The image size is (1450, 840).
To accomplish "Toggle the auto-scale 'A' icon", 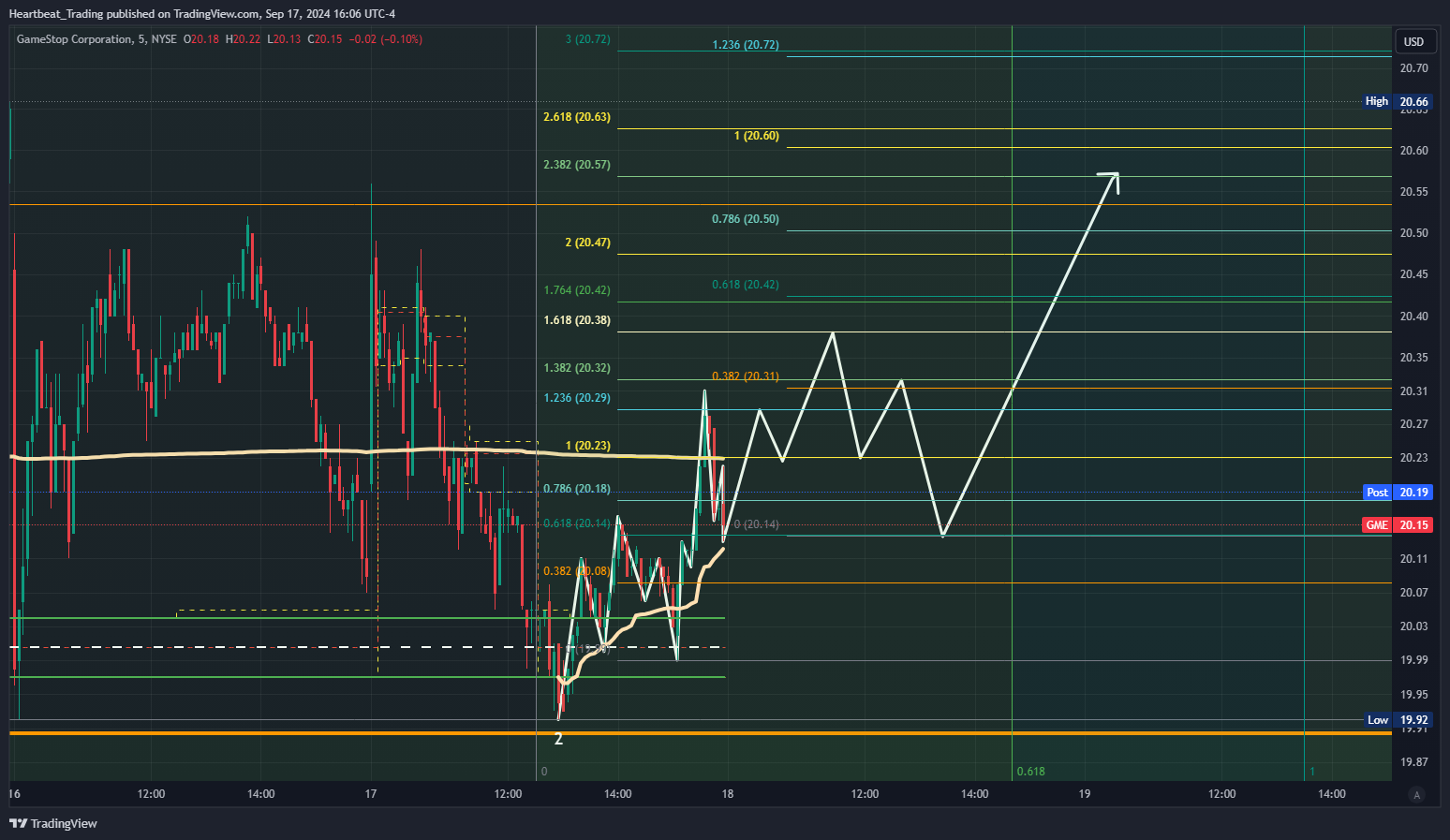I will click(x=1416, y=795).
